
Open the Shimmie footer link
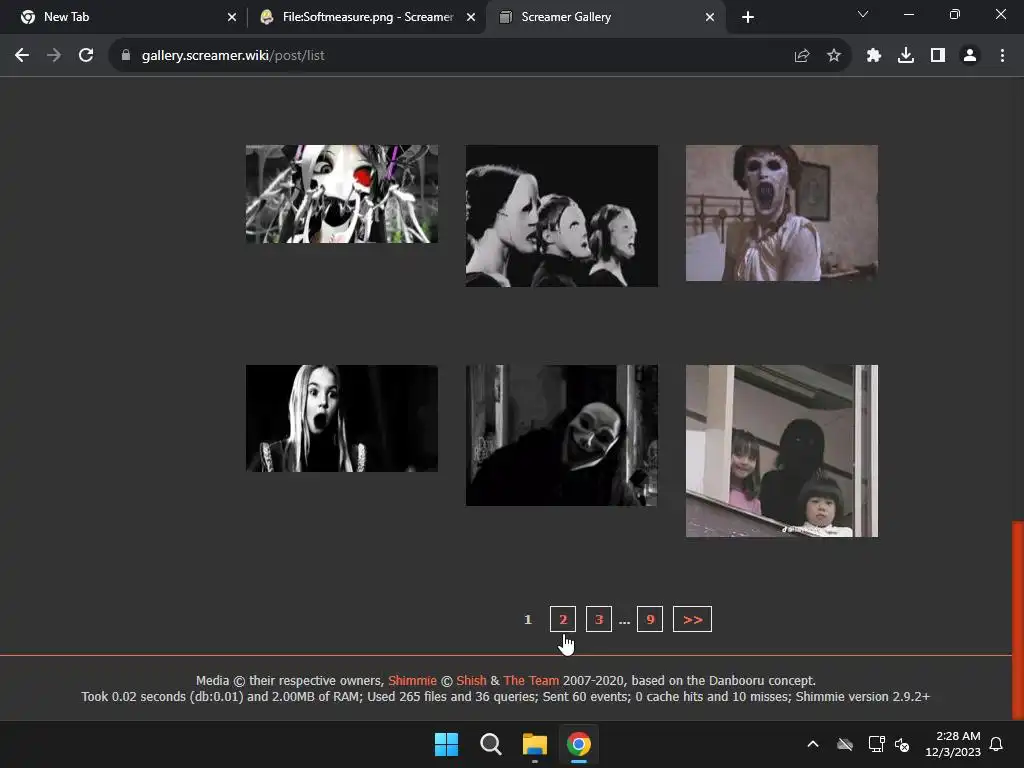click(x=412, y=680)
